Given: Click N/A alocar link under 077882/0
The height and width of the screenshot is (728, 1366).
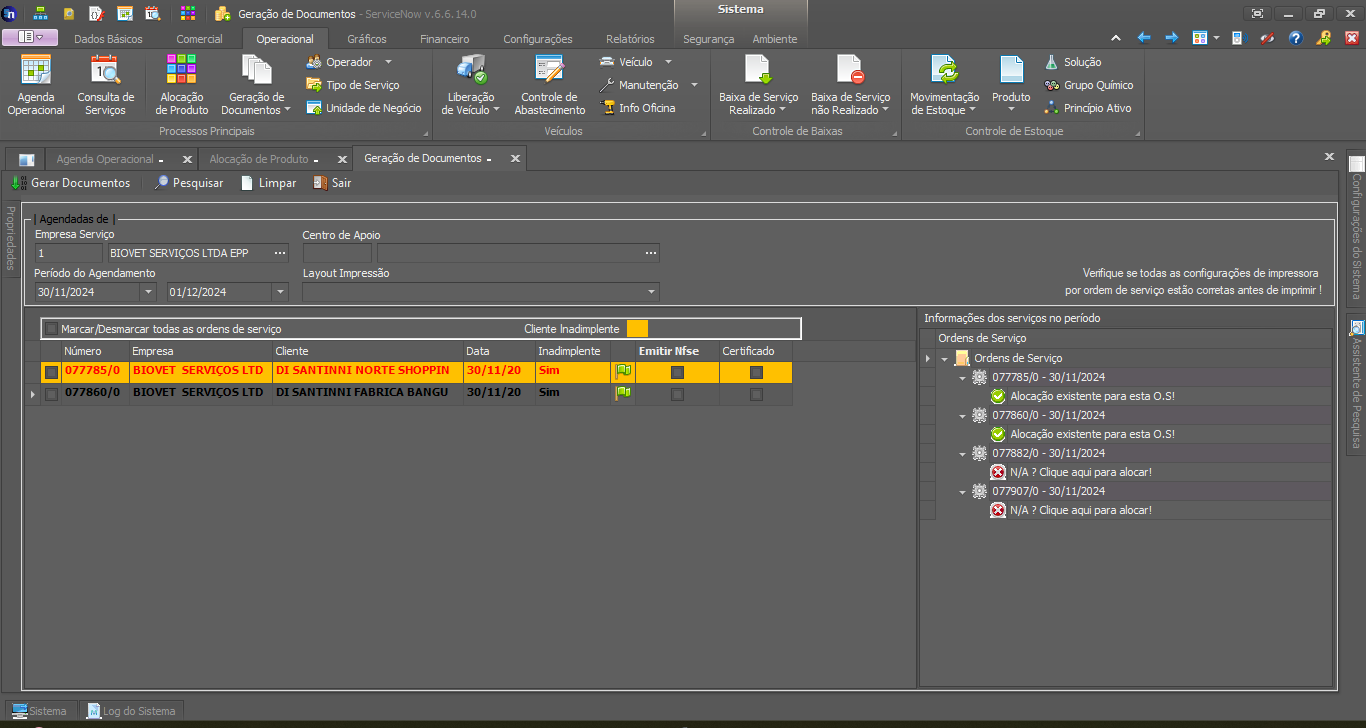Looking at the screenshot, I should coord(1080,472).
